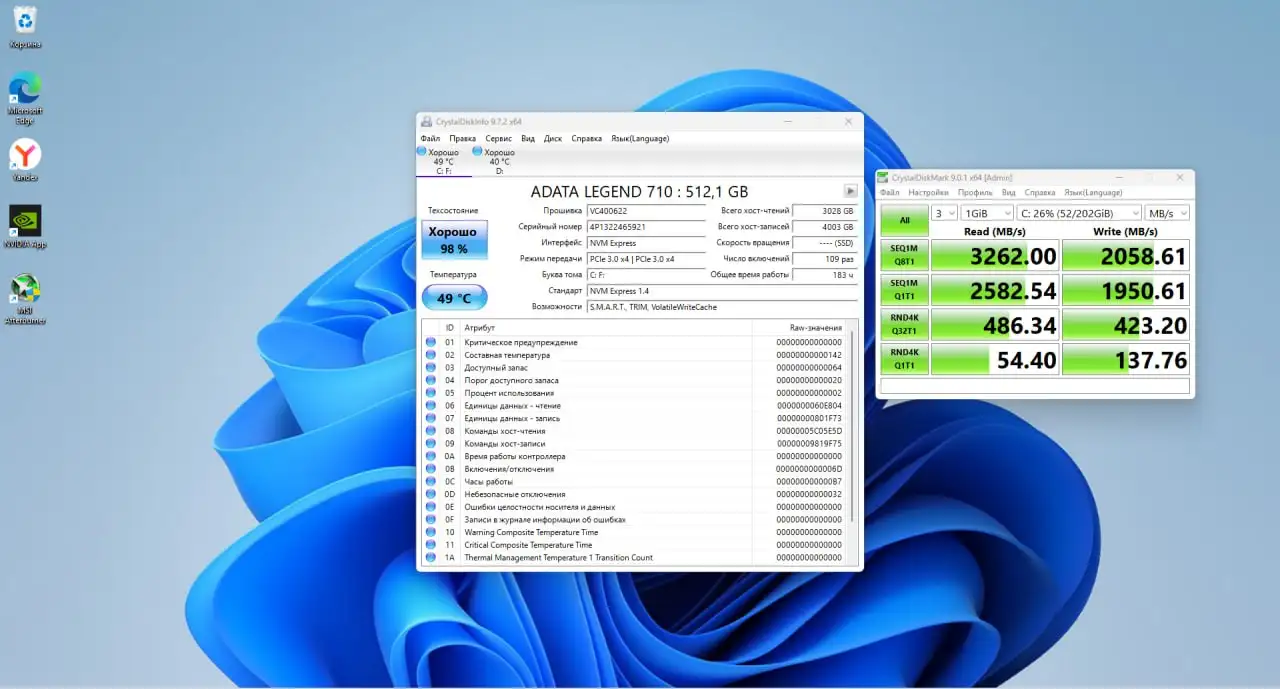Go to next disk with arrow button

click(x=850, y=191)
